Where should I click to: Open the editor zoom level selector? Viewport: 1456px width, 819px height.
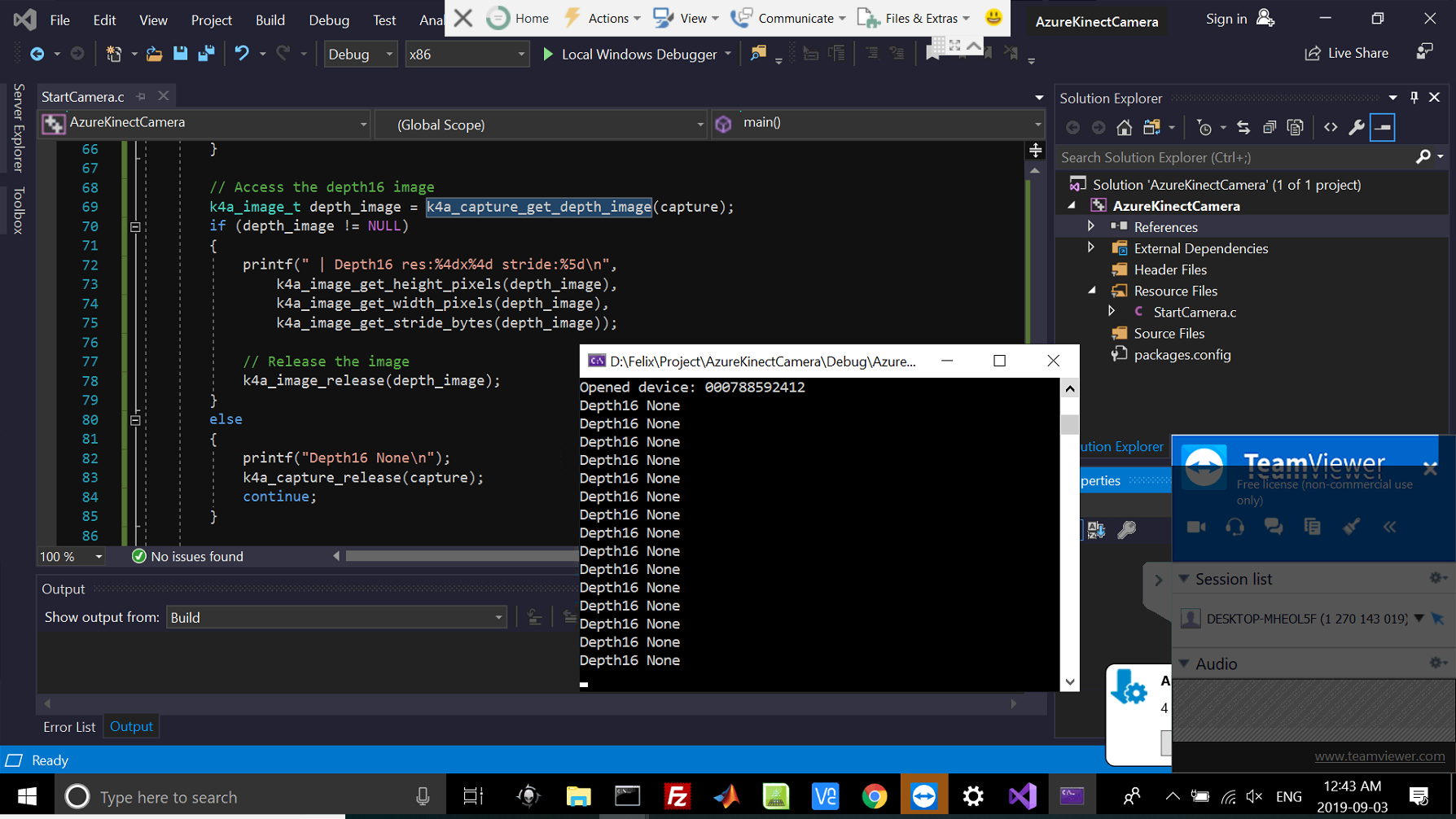coord(69,556)
